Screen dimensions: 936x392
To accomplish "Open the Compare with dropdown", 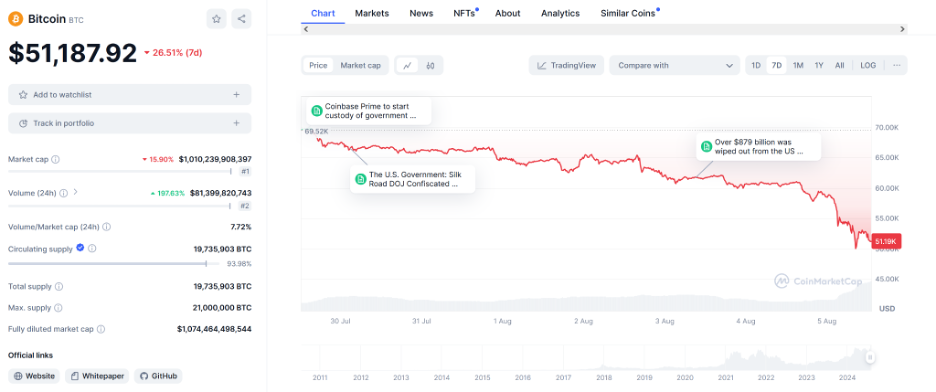I will pos(675,65).
